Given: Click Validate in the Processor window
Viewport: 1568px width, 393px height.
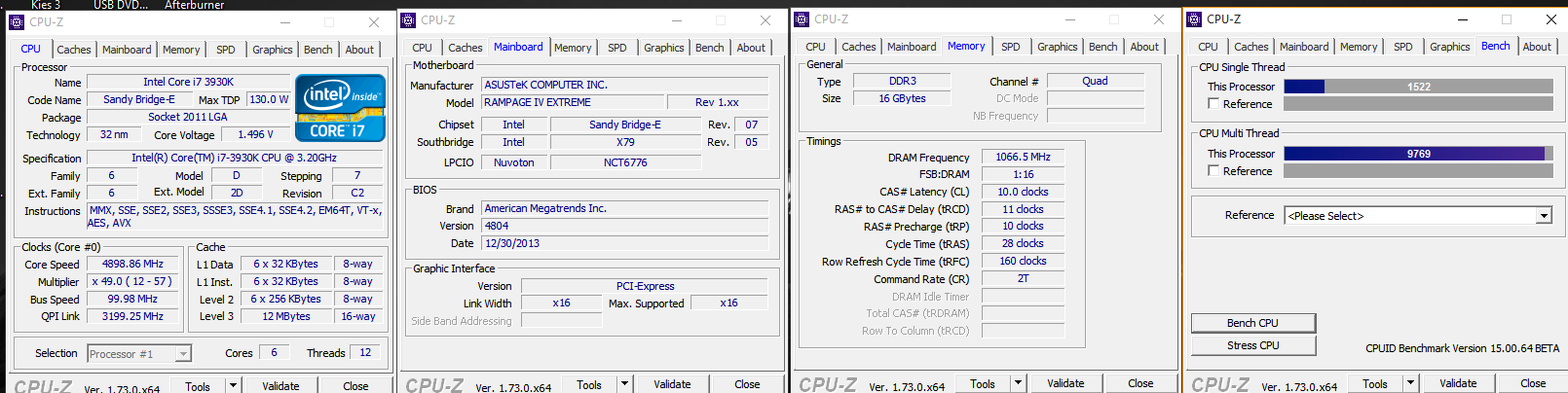Looking at the screenshot, I should (x=280, y=386).
